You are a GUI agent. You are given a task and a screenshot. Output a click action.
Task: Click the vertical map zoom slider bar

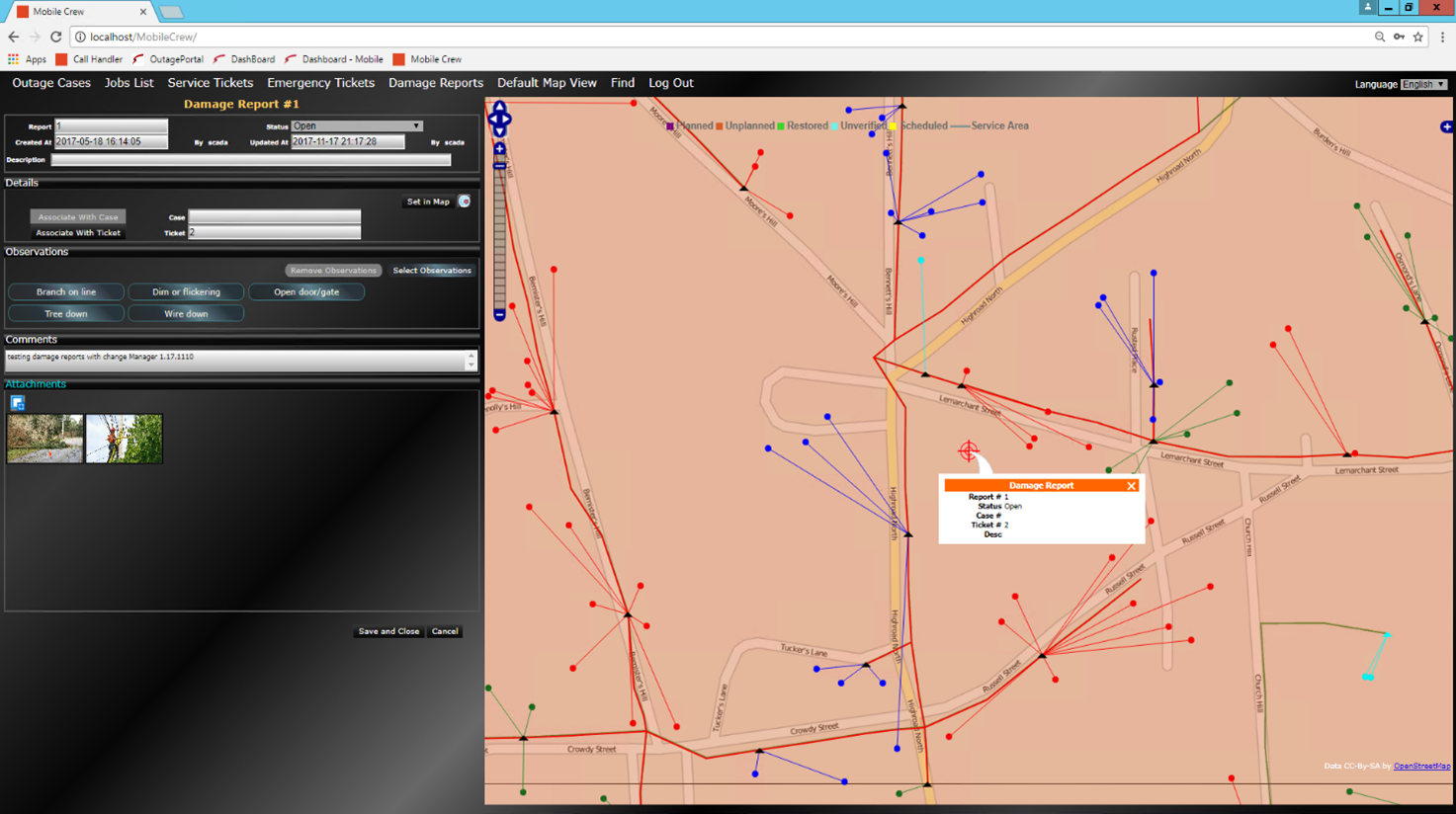point(499,237)
